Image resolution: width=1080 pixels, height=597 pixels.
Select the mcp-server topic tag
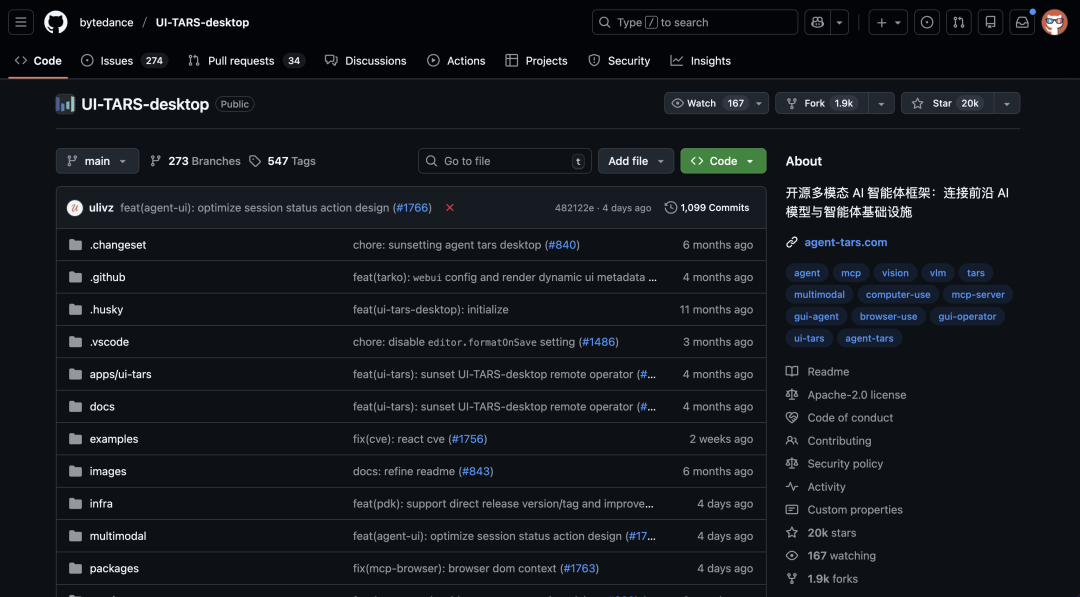(x=978, y=294)
